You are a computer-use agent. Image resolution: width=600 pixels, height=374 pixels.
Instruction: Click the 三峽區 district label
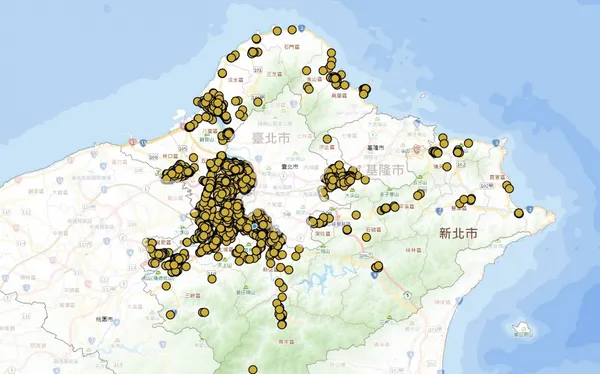[192, 296]
